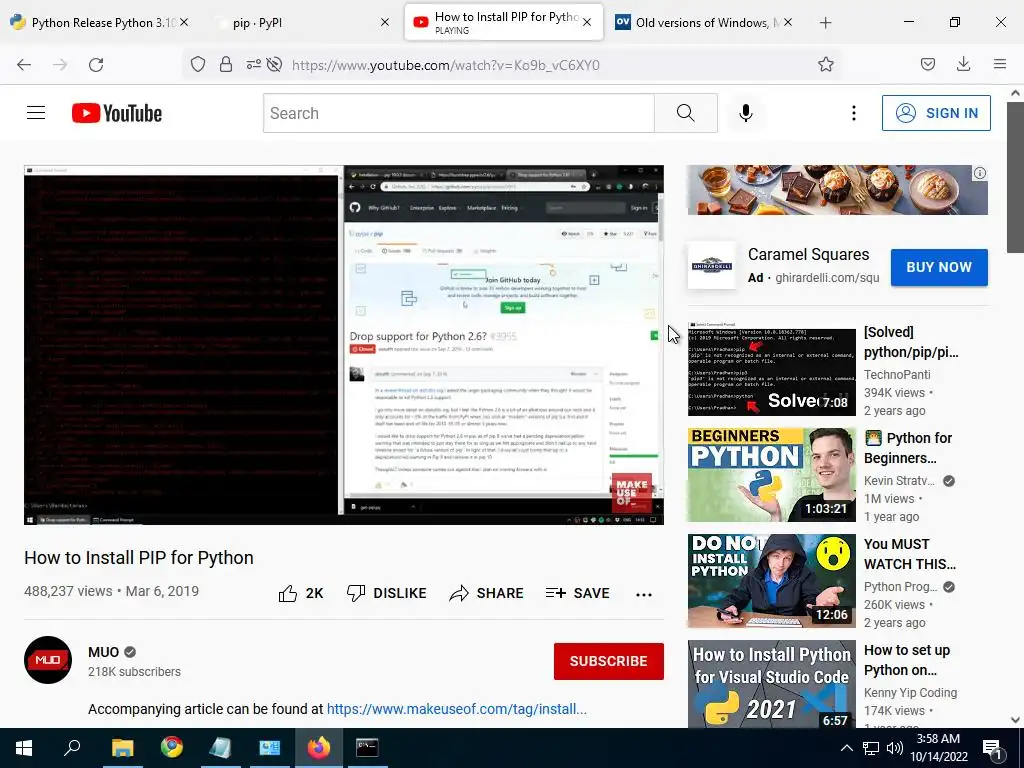Image resolution: width=1024 pixels, height=768 pixels.
Task: Open the Do Not Install Python thumbnail
Action: (x=771, y=581)
